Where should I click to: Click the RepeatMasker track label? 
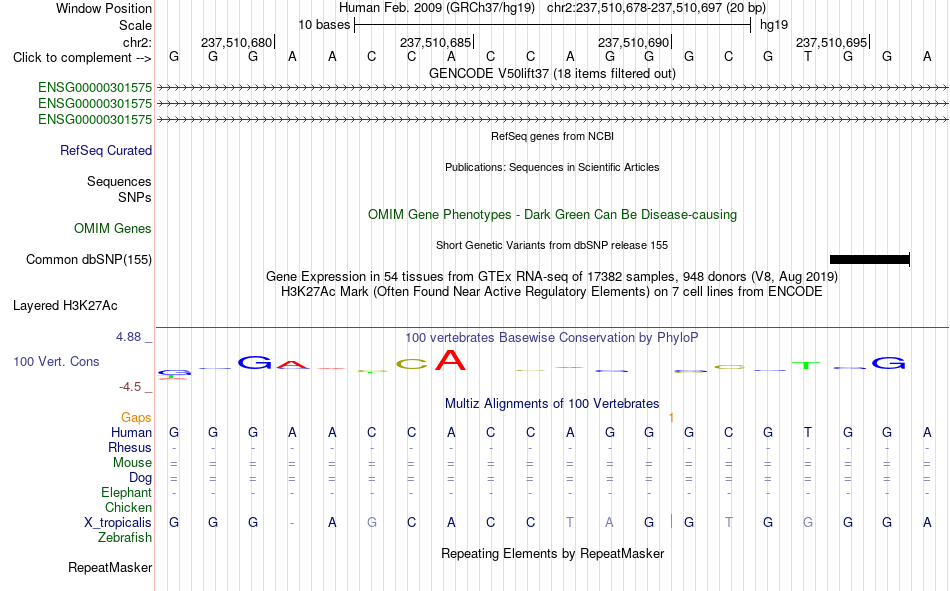click(110, 568)
